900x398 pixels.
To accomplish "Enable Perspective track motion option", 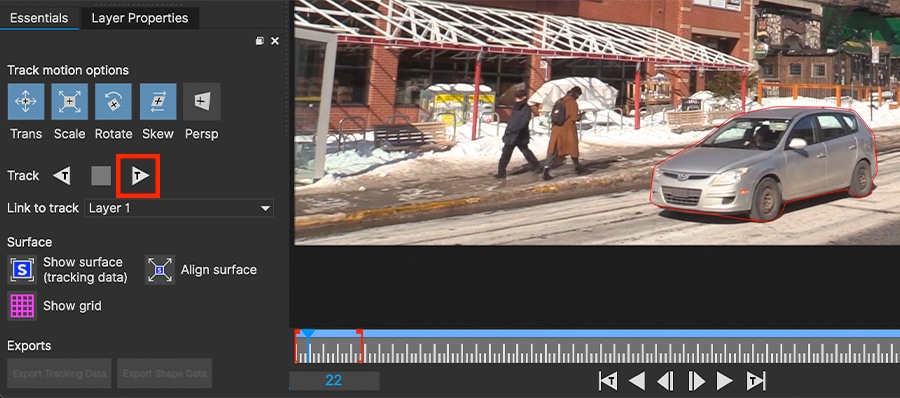I will 201,102.
